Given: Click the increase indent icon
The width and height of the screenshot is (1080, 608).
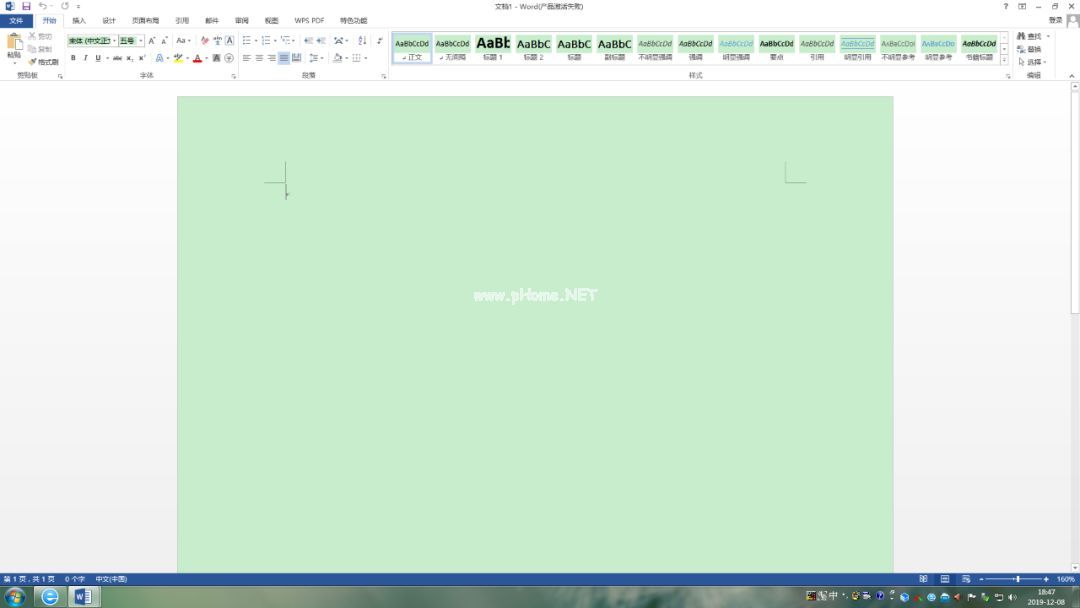Looking at the screenshot, I should [321, 41].
